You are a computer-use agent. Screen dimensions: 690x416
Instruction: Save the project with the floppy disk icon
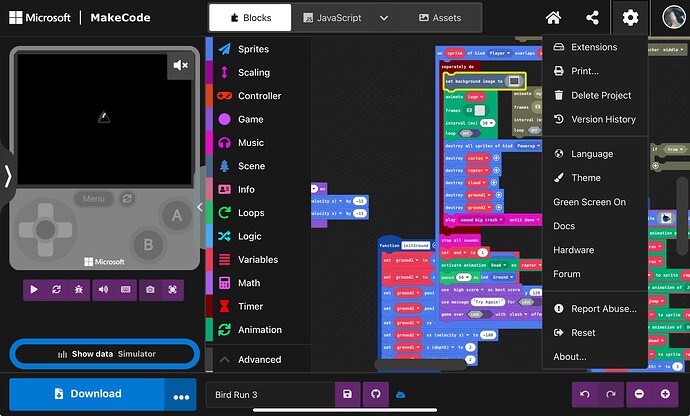pyautogui.click(x=347, y=394)
